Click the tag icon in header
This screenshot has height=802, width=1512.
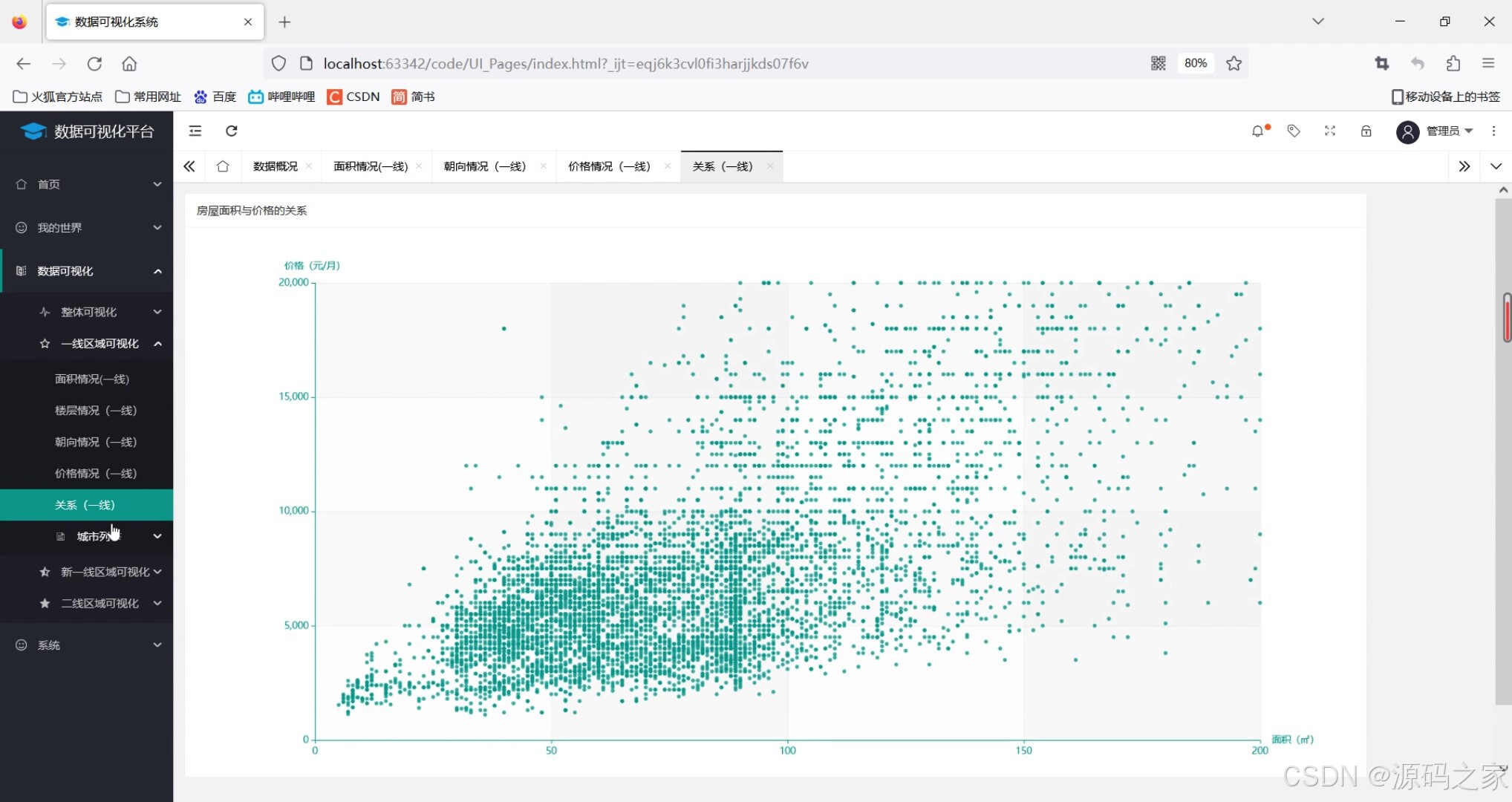1294,131
